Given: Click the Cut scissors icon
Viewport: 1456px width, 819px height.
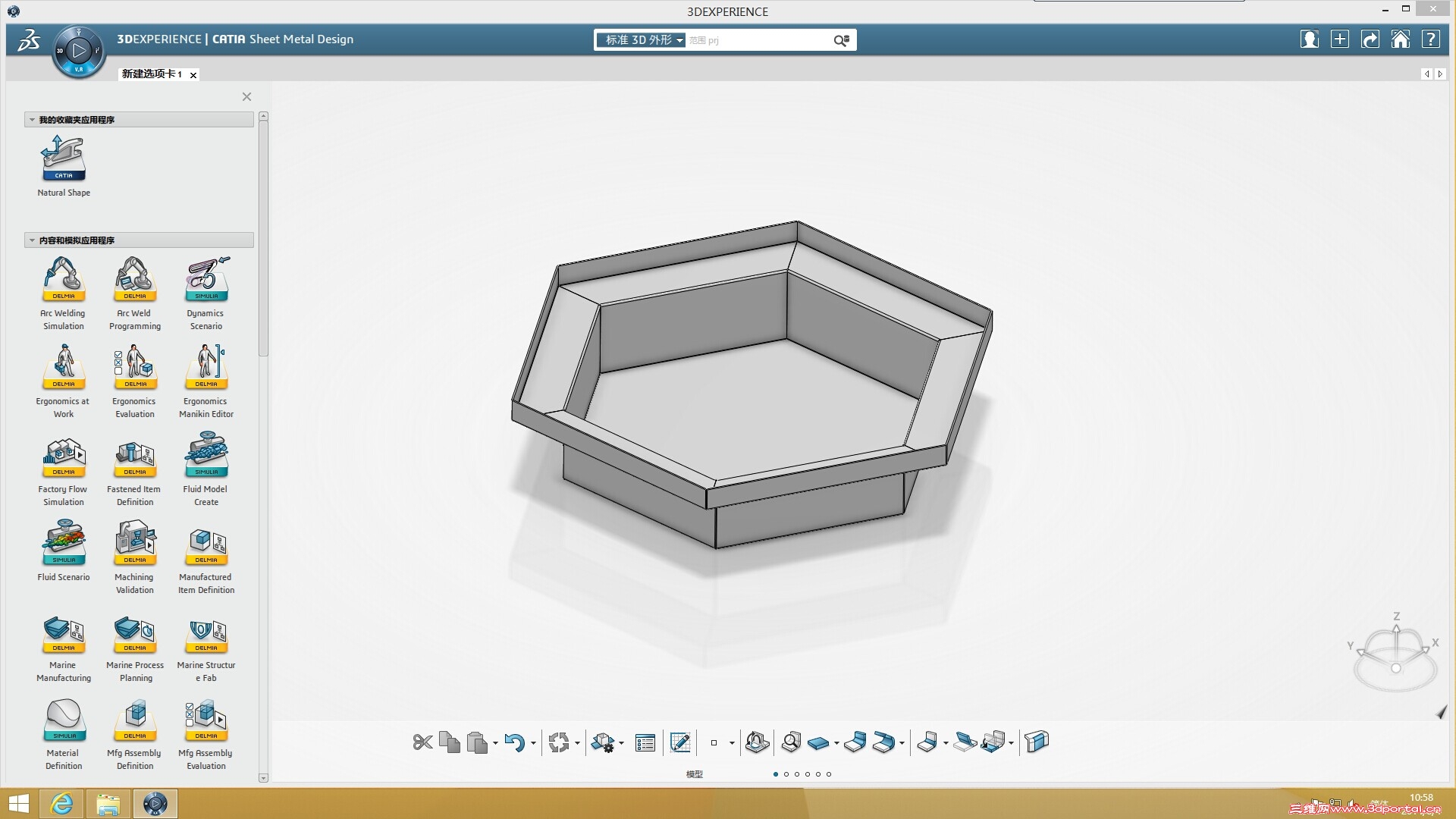Looking at the screenshot, I should click(x=422, y=742).
